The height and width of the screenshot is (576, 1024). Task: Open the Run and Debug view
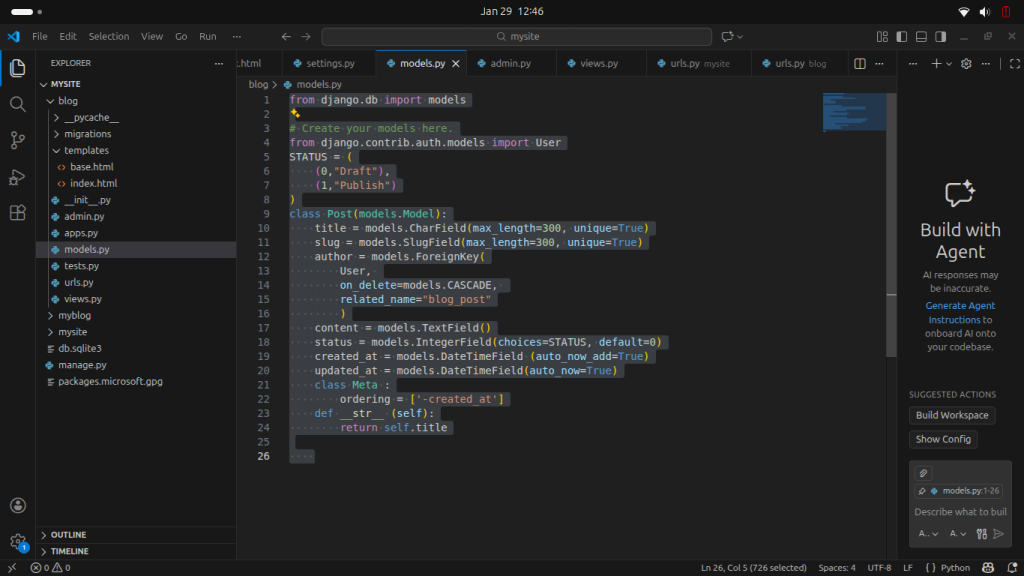pos(17,177)
